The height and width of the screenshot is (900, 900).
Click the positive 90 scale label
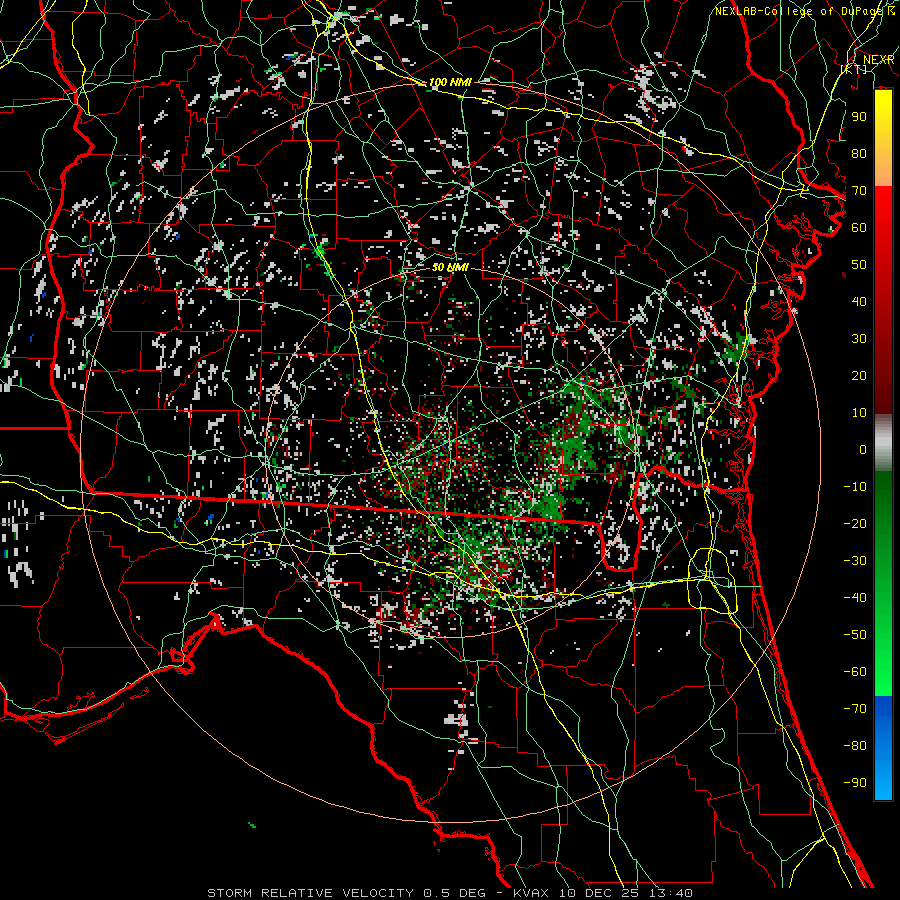click(x=859, y=117)
